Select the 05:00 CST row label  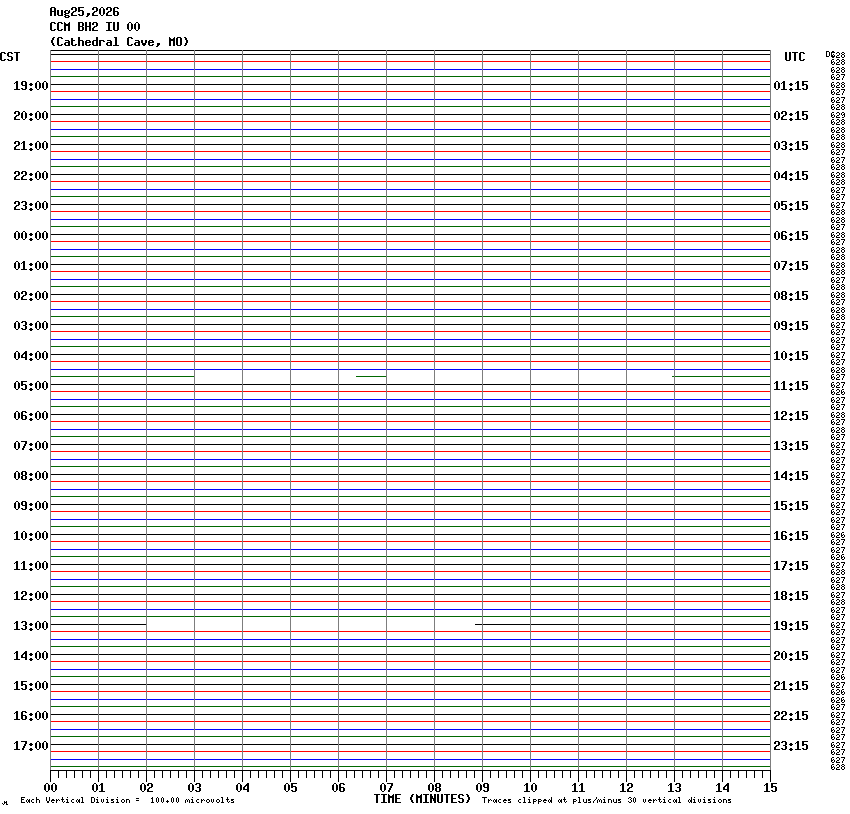coord(31,386)
